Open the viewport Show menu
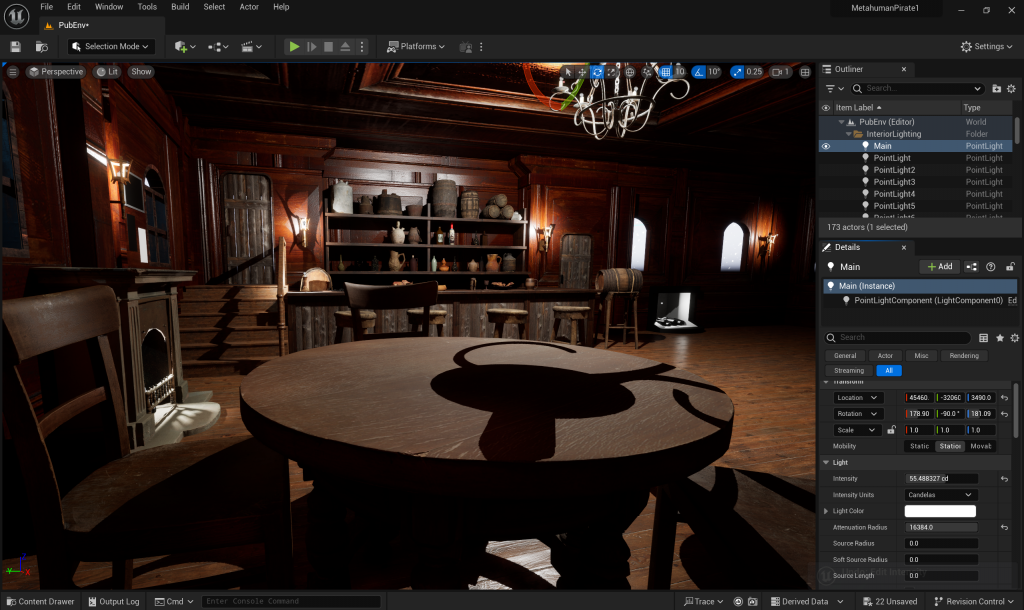1024x610 pixels. [141, 72]
